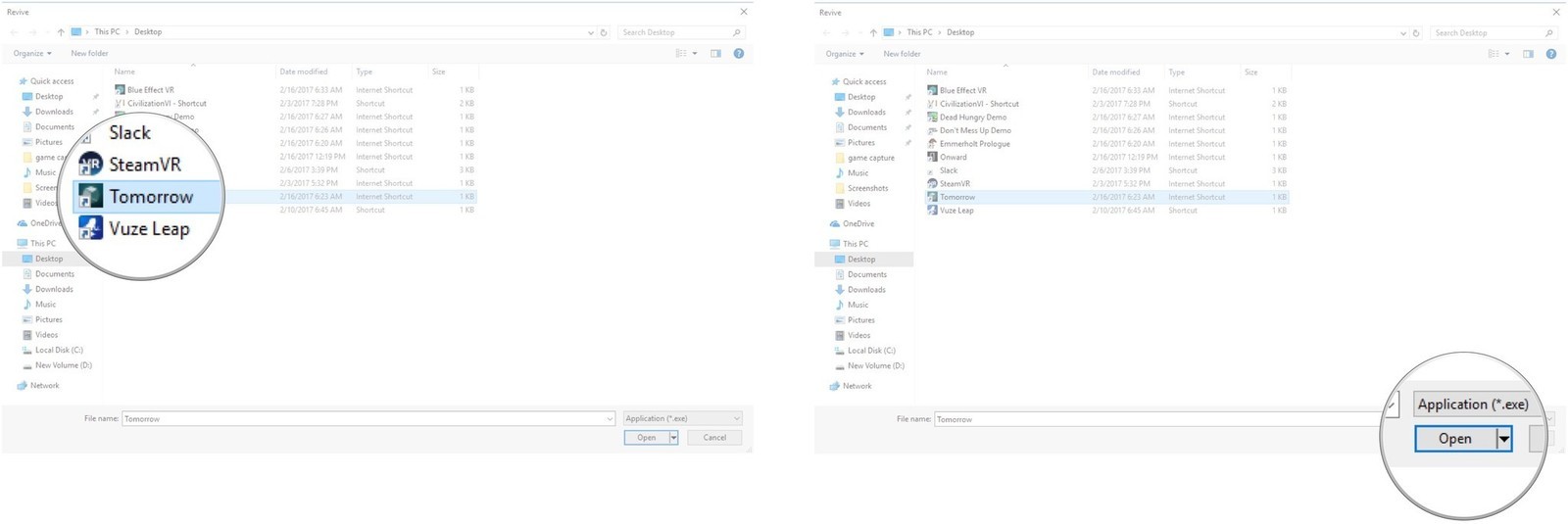Open Screenshots folder in right dialog sidebar
The image size is (1568, 524).
point(861,188)
